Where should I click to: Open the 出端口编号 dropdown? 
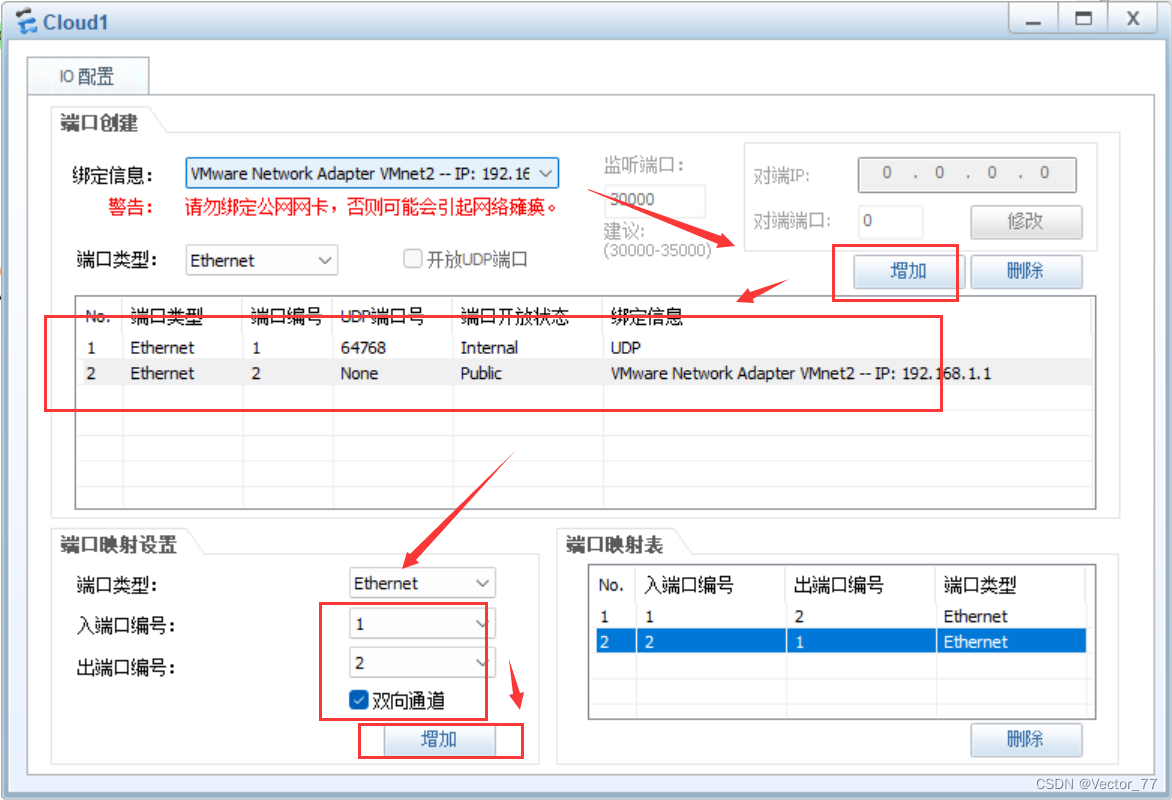tap(422, 663)
